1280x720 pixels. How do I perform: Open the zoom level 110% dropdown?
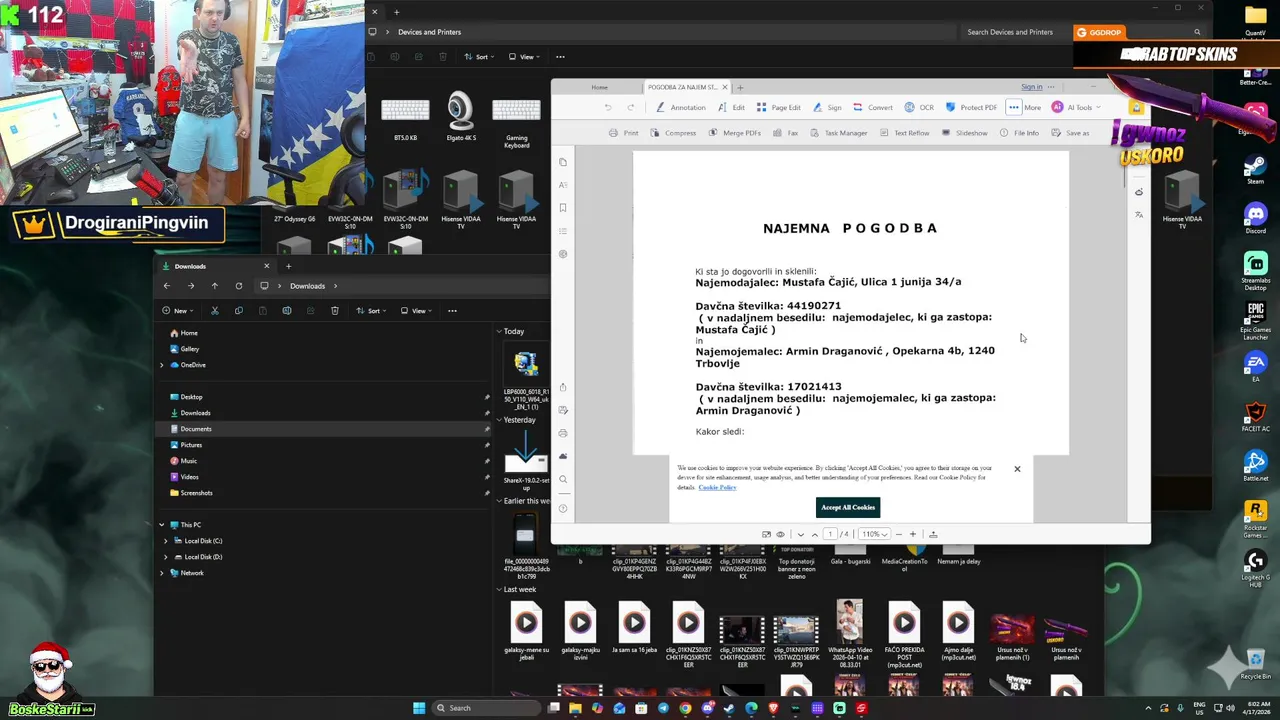point(874,534)
